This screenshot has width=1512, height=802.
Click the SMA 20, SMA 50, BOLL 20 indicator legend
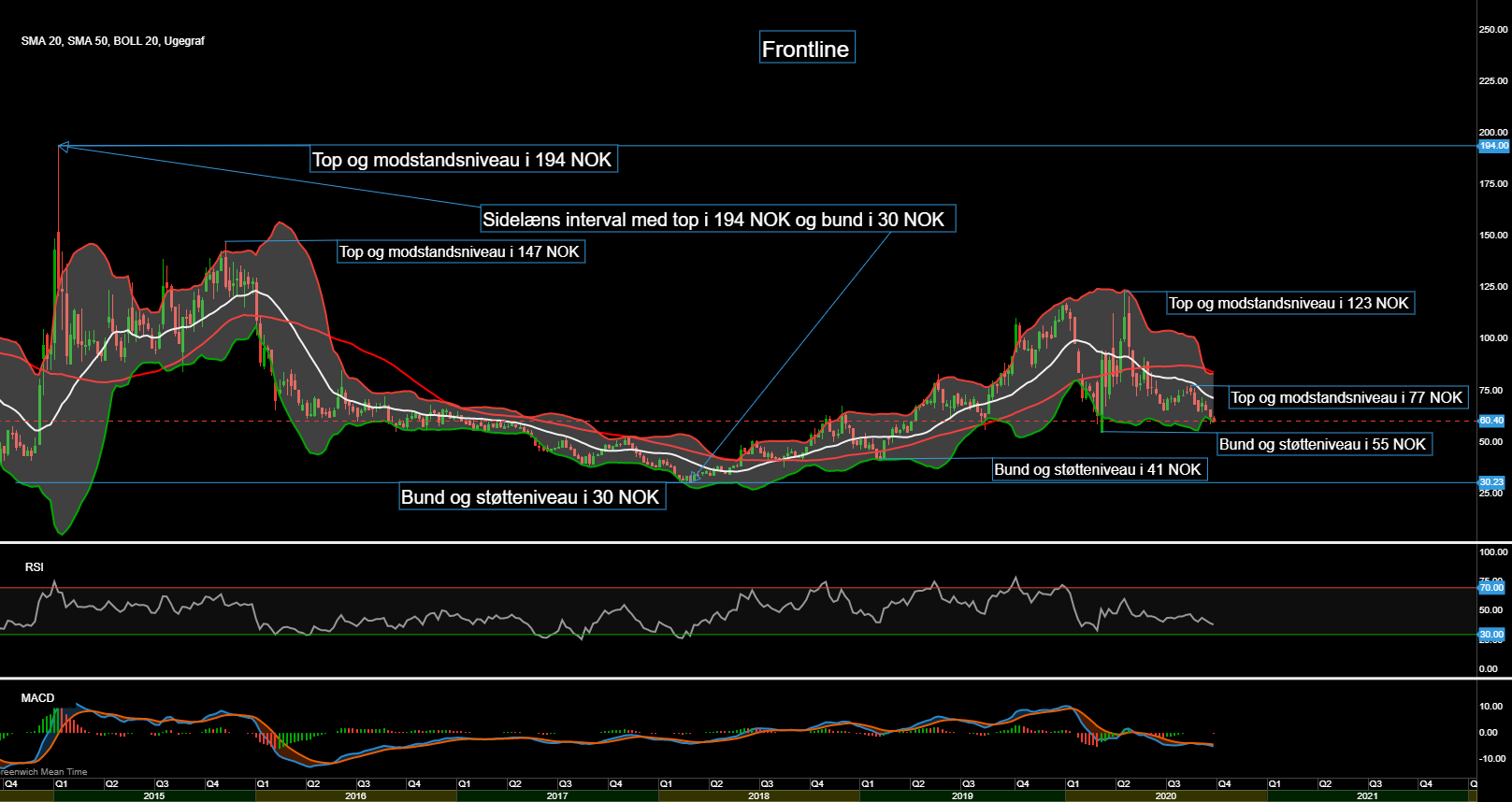[113, 41]
